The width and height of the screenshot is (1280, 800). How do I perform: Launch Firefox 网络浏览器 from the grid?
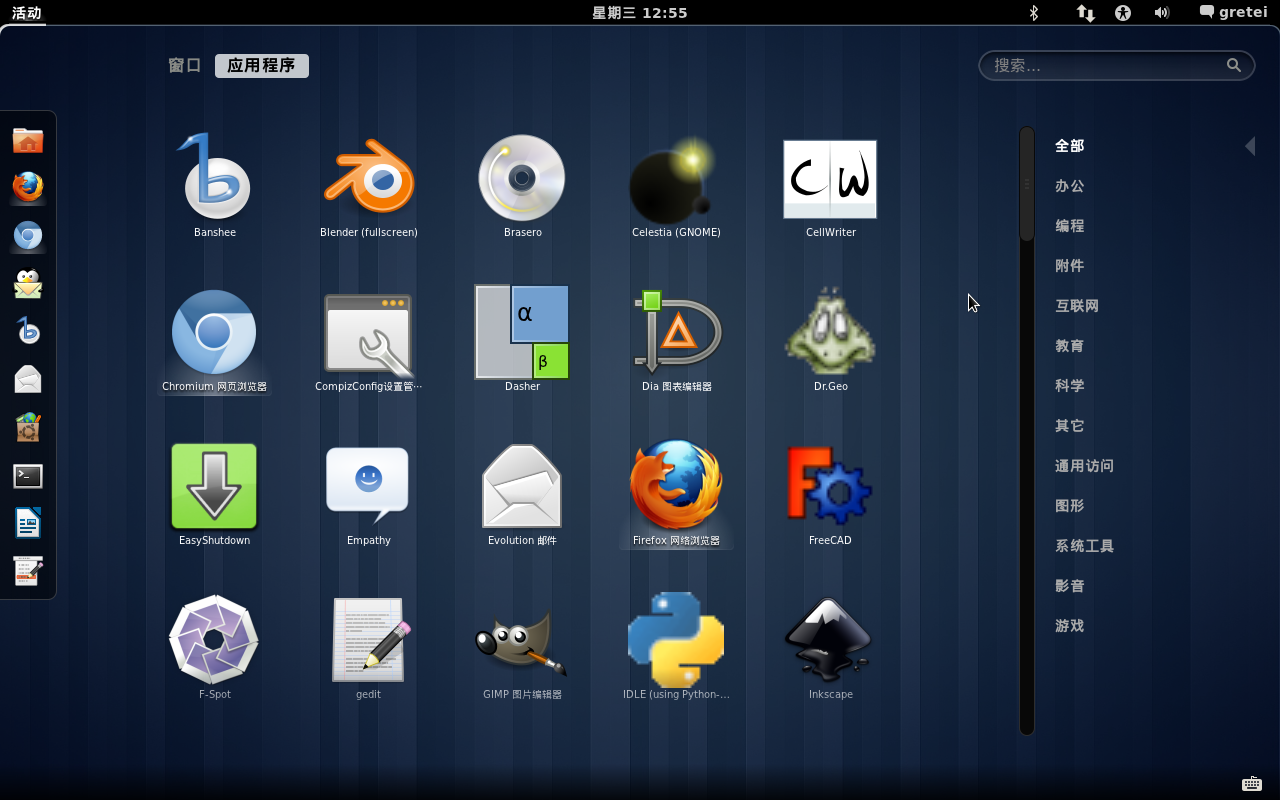point(676,495)
